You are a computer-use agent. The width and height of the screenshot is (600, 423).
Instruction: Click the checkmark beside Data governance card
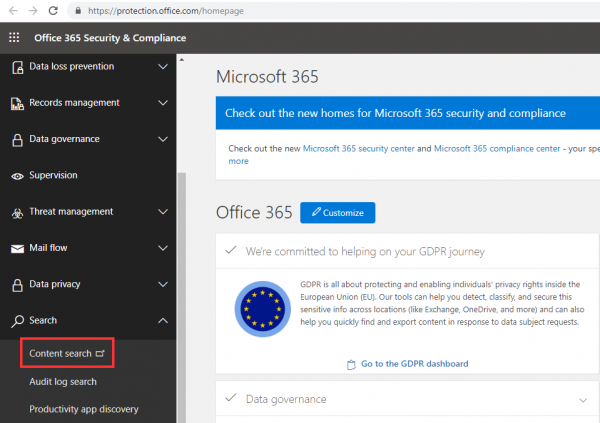coord(231,398)
